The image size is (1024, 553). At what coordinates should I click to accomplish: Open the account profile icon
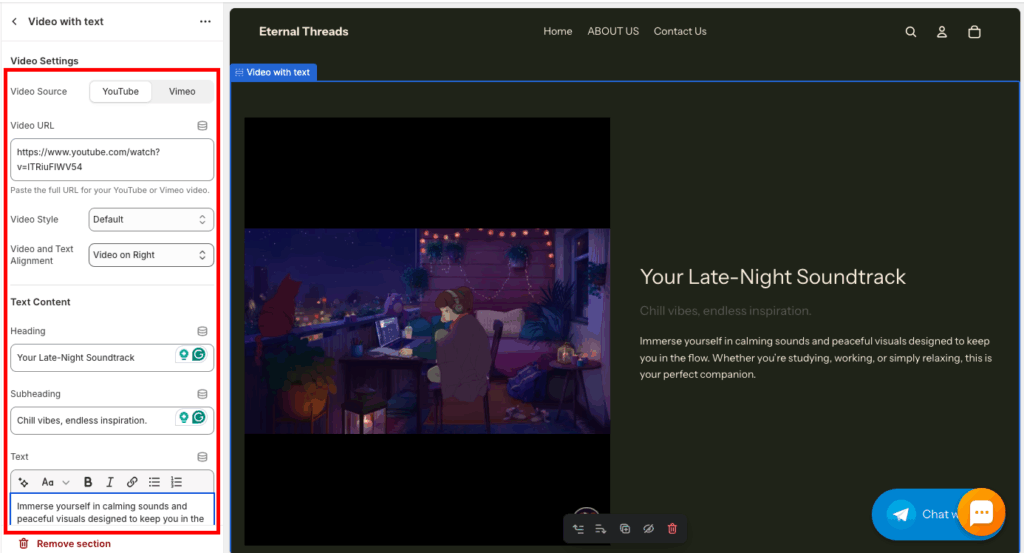(942, 32)
